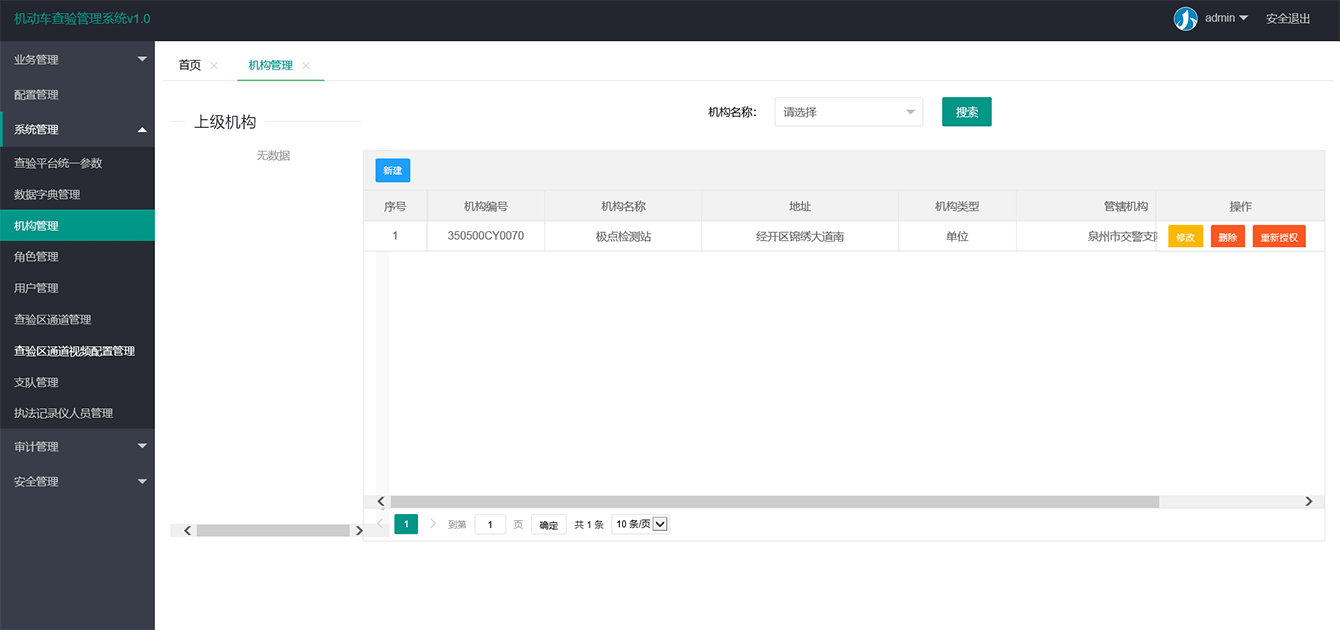Image resolution: width=1340 pixels, height=630 pixels.
Task: Close the 机构管理 tab
Action: point(306,66)
